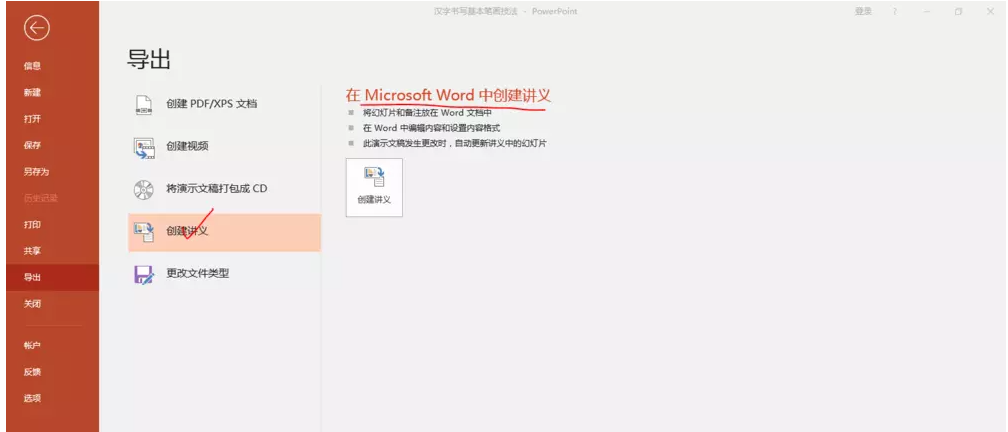
Task: Click text 在 Word 中编辑内容和设置内容格式
Action: tap(431, 128)
